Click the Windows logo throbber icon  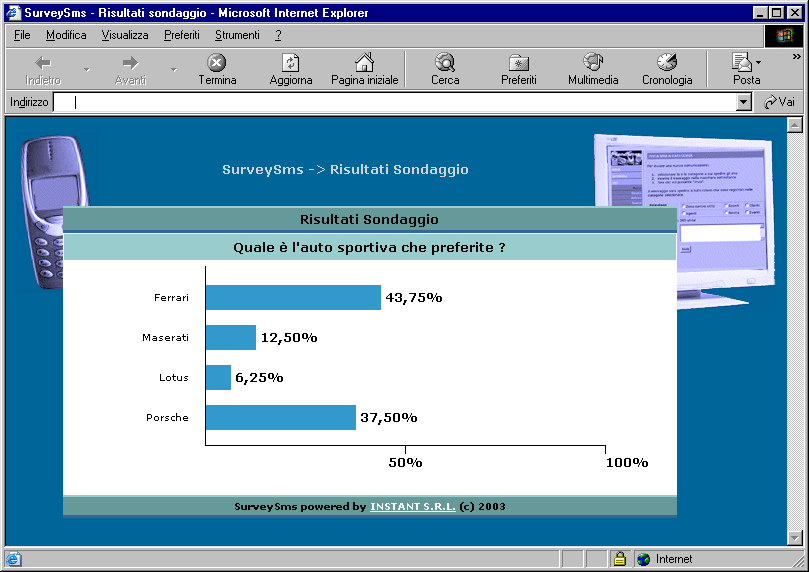pos(783,35)
